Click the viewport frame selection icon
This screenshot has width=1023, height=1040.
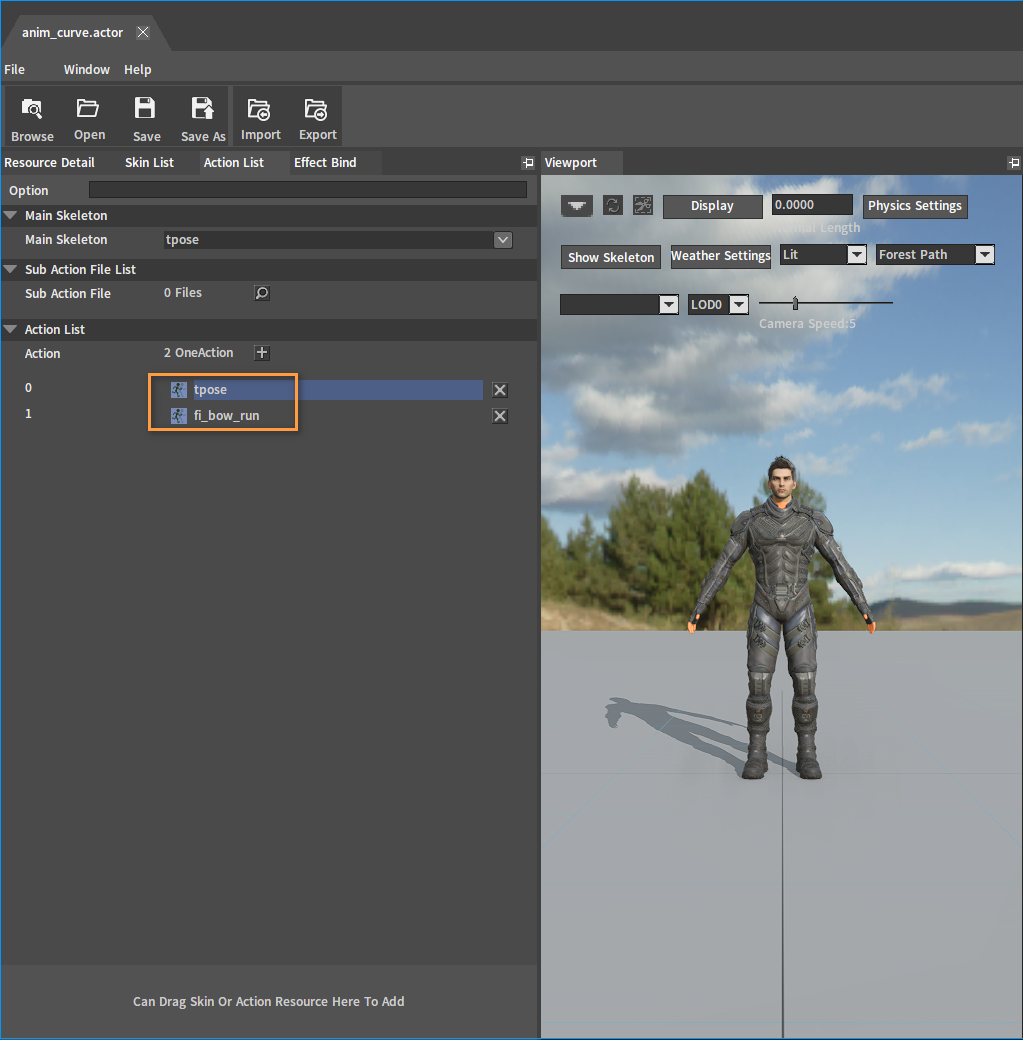643,206
